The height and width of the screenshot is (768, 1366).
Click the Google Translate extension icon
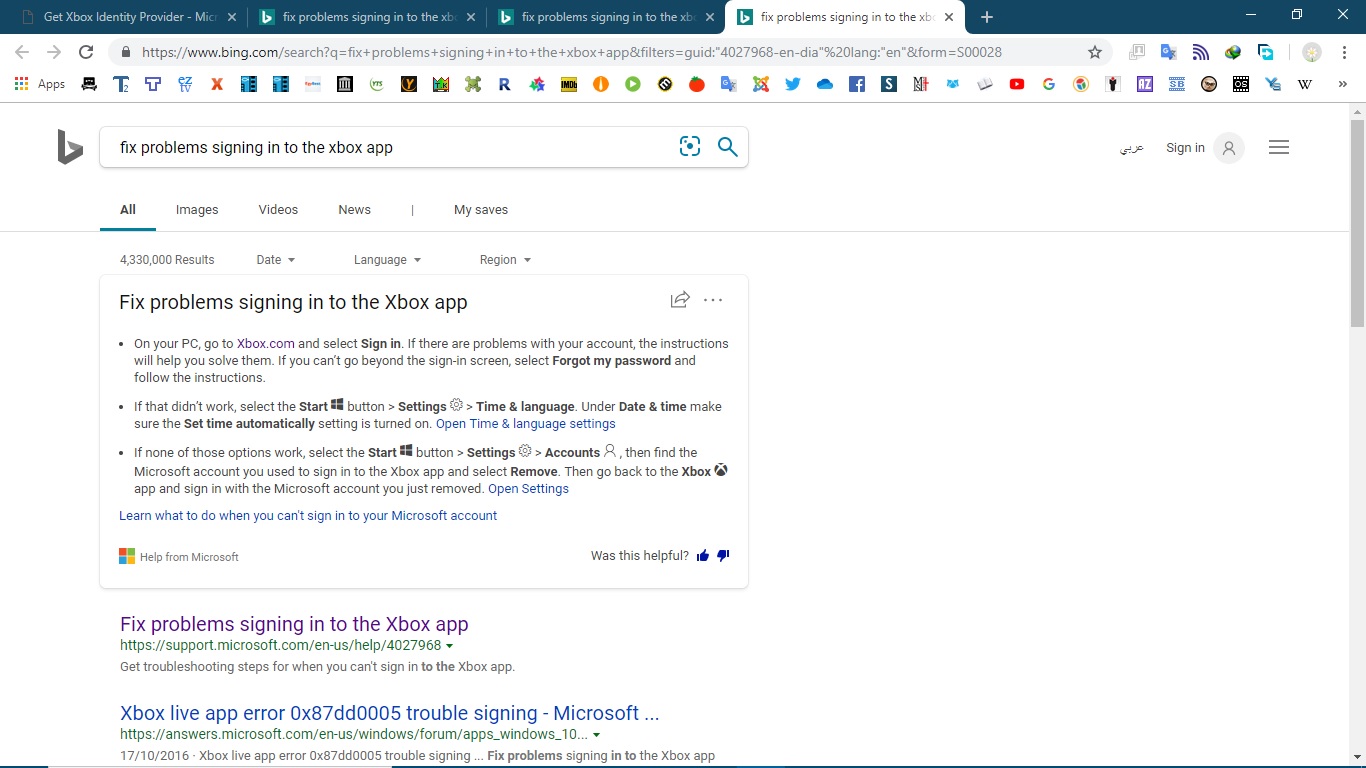point(1168,52)
